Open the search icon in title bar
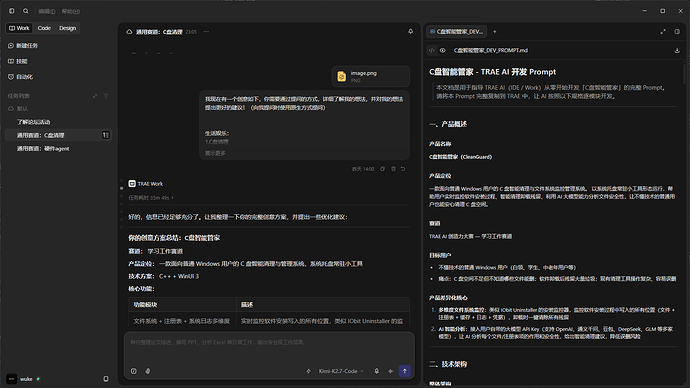 26,11
